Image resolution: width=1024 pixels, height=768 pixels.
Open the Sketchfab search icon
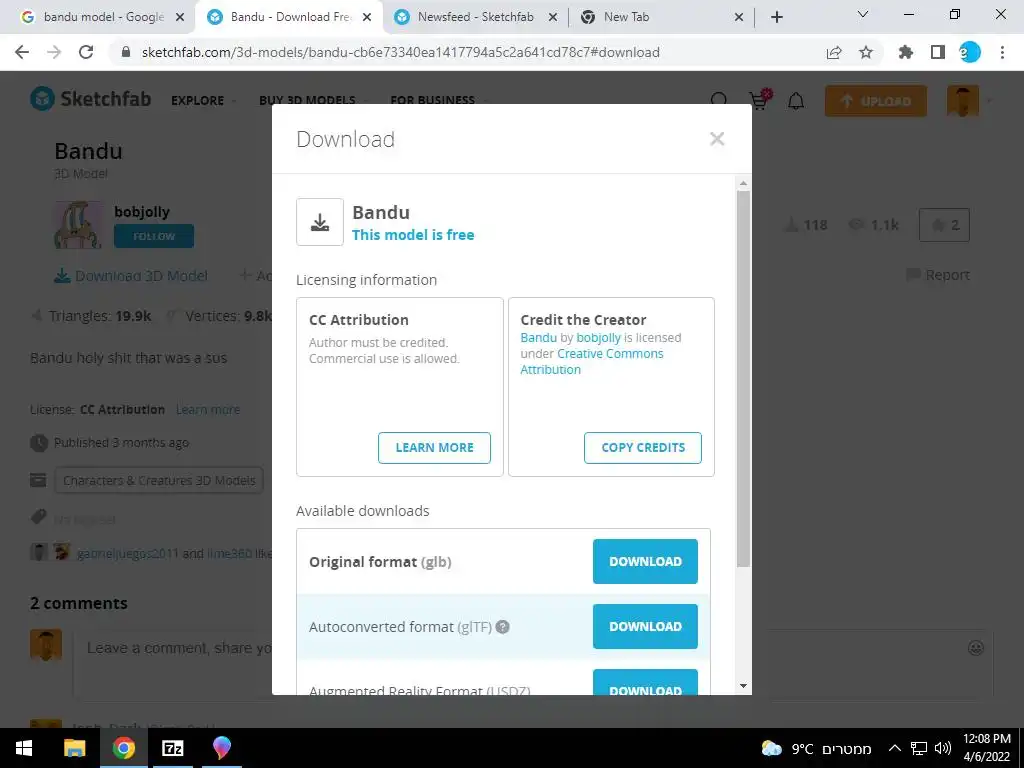click(719, 101)
